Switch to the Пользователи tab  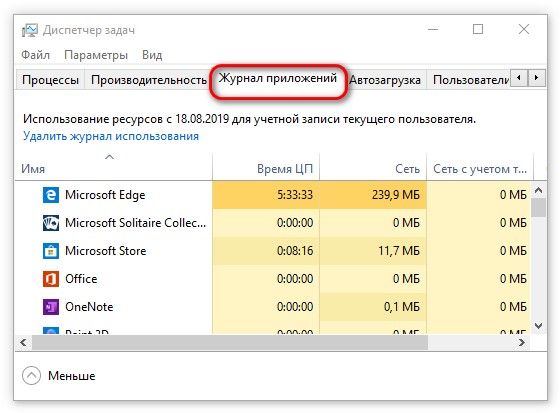coord(471,80)
